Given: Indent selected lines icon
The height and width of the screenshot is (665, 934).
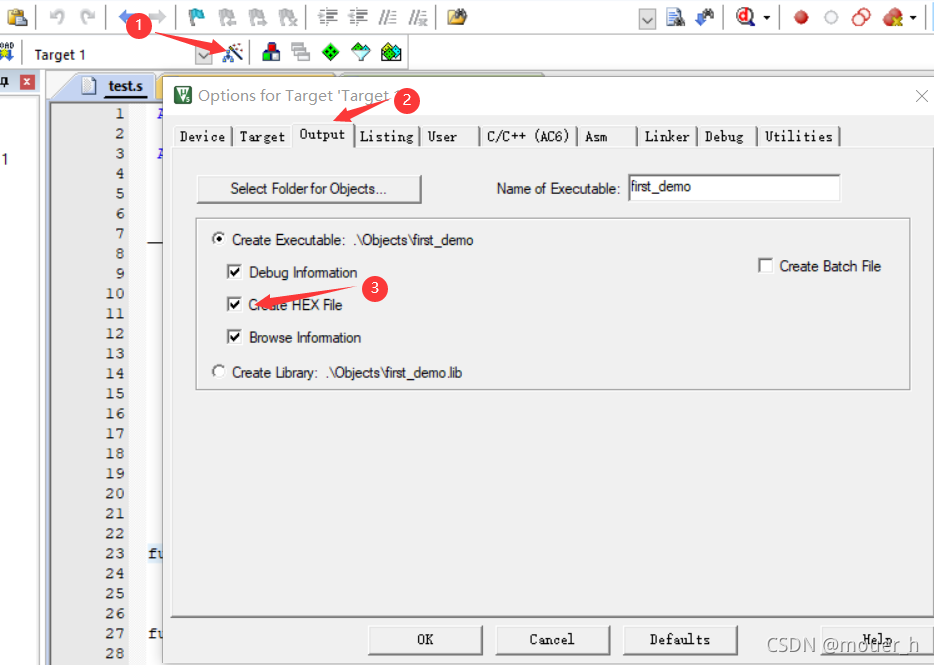Looking at the screenshot, I should click(x=328, y=17).
